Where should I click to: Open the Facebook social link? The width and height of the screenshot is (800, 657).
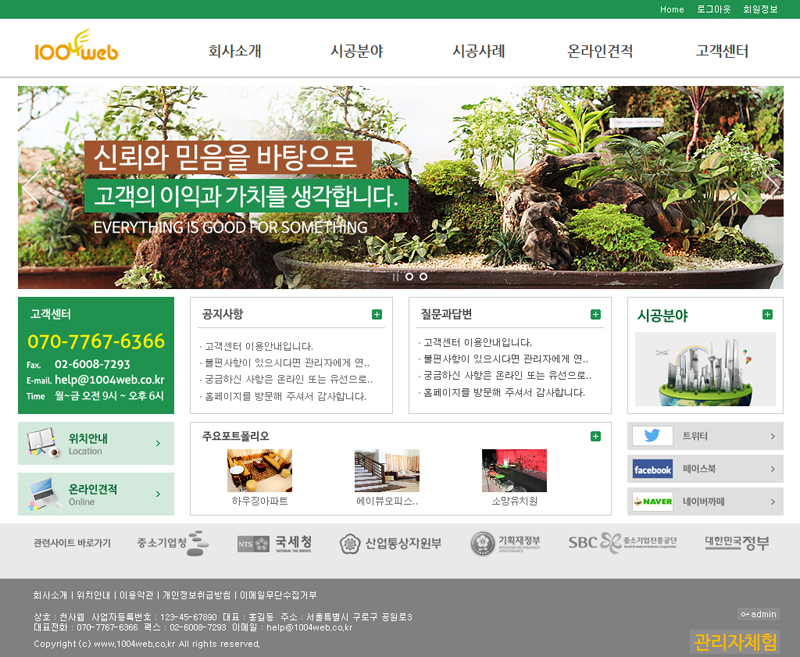coord(705,468)
